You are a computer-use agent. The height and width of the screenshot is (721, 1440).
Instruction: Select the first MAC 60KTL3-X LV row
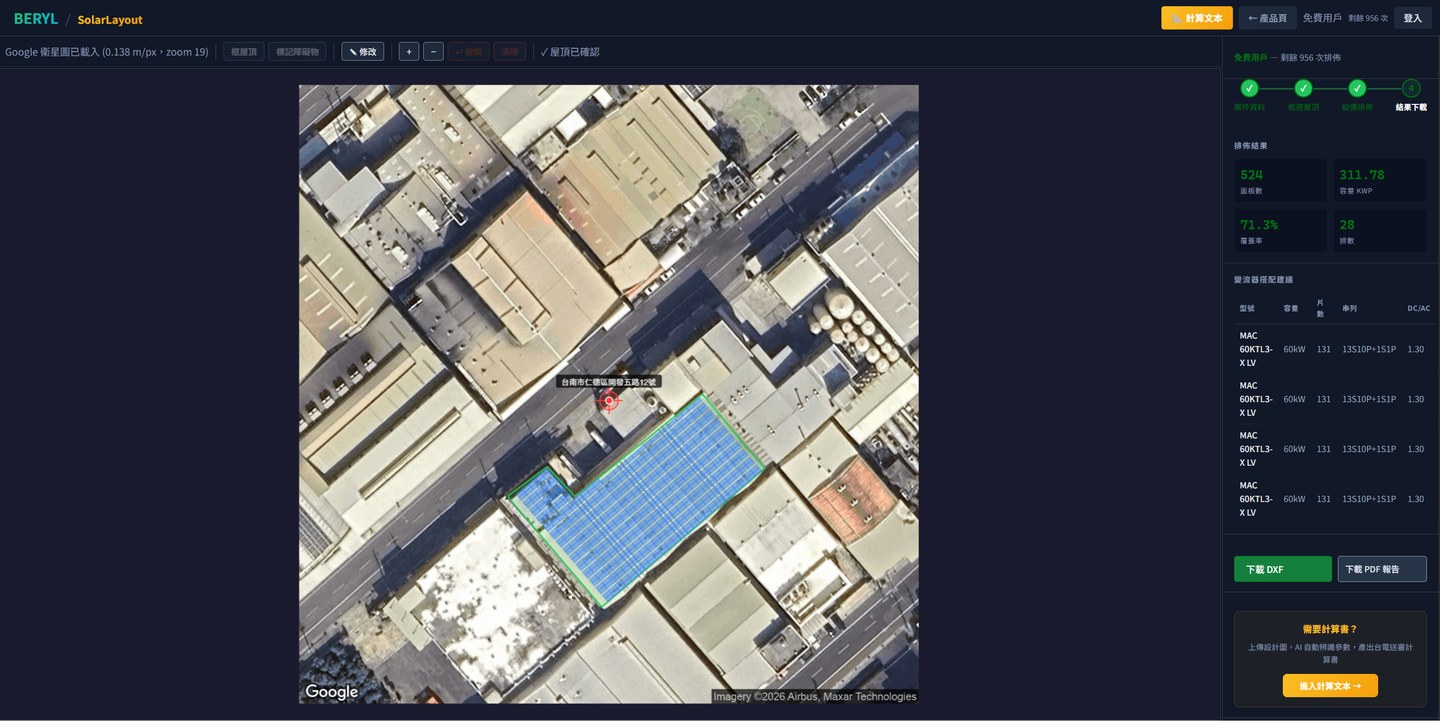[1334, 349]
